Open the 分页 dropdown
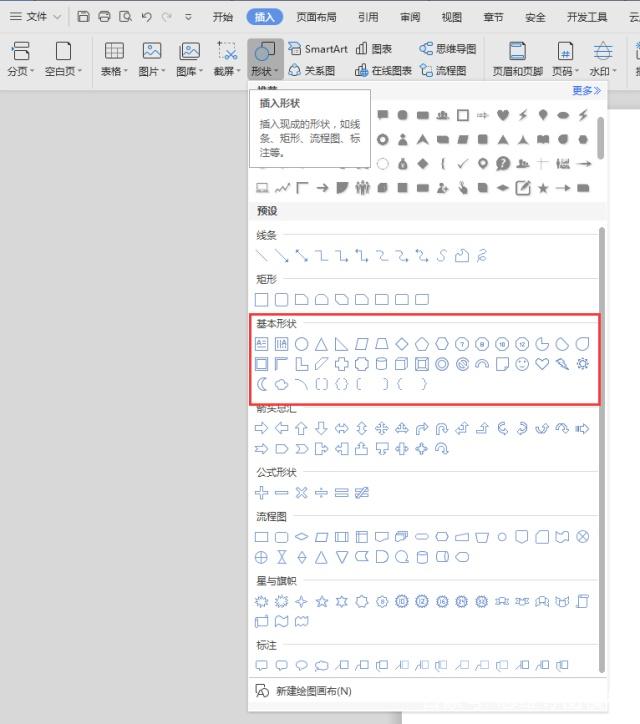The height and width of the screenshot is (724, 640). click(21, 59)
